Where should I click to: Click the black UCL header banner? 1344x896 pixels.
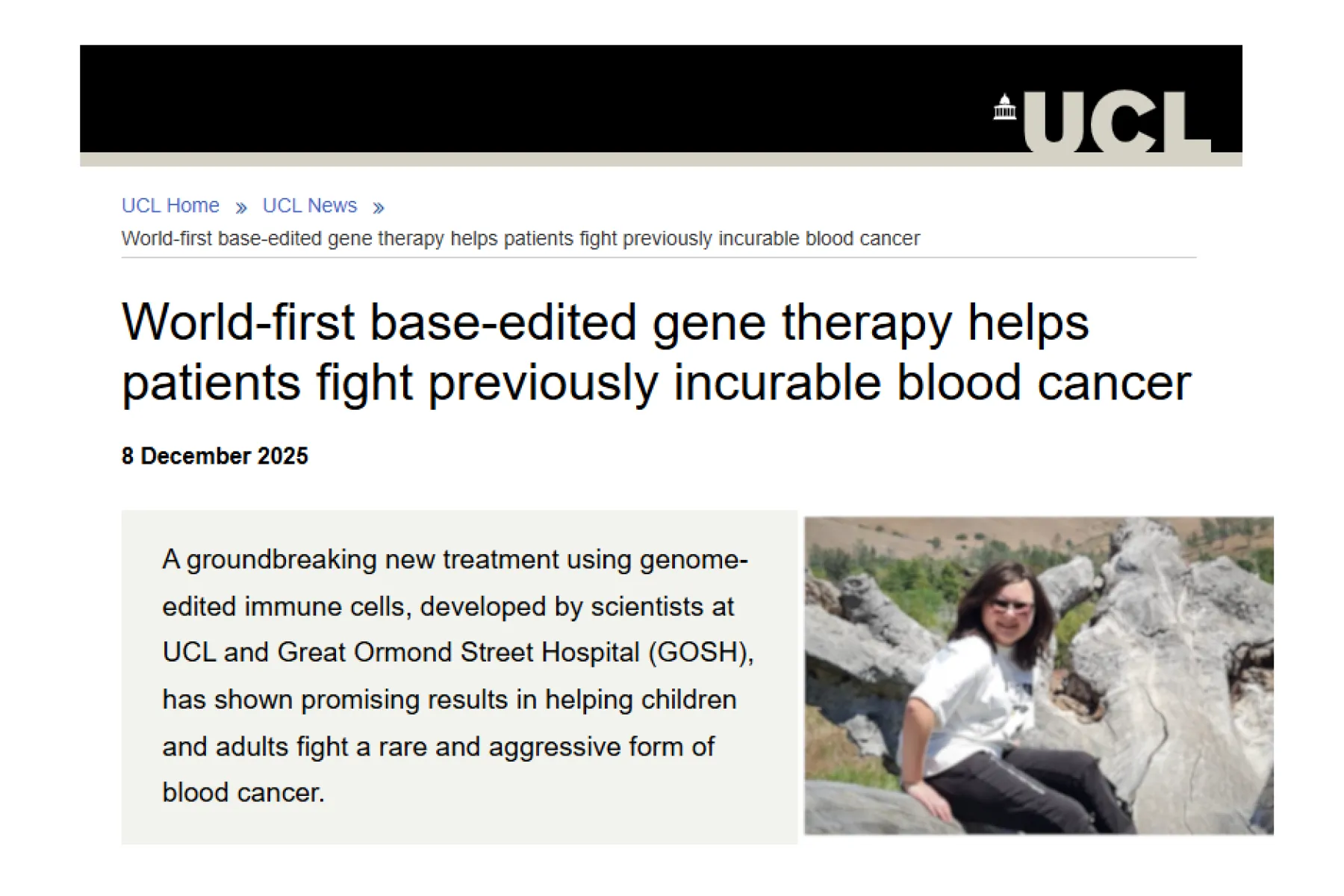tap(523, 101)
